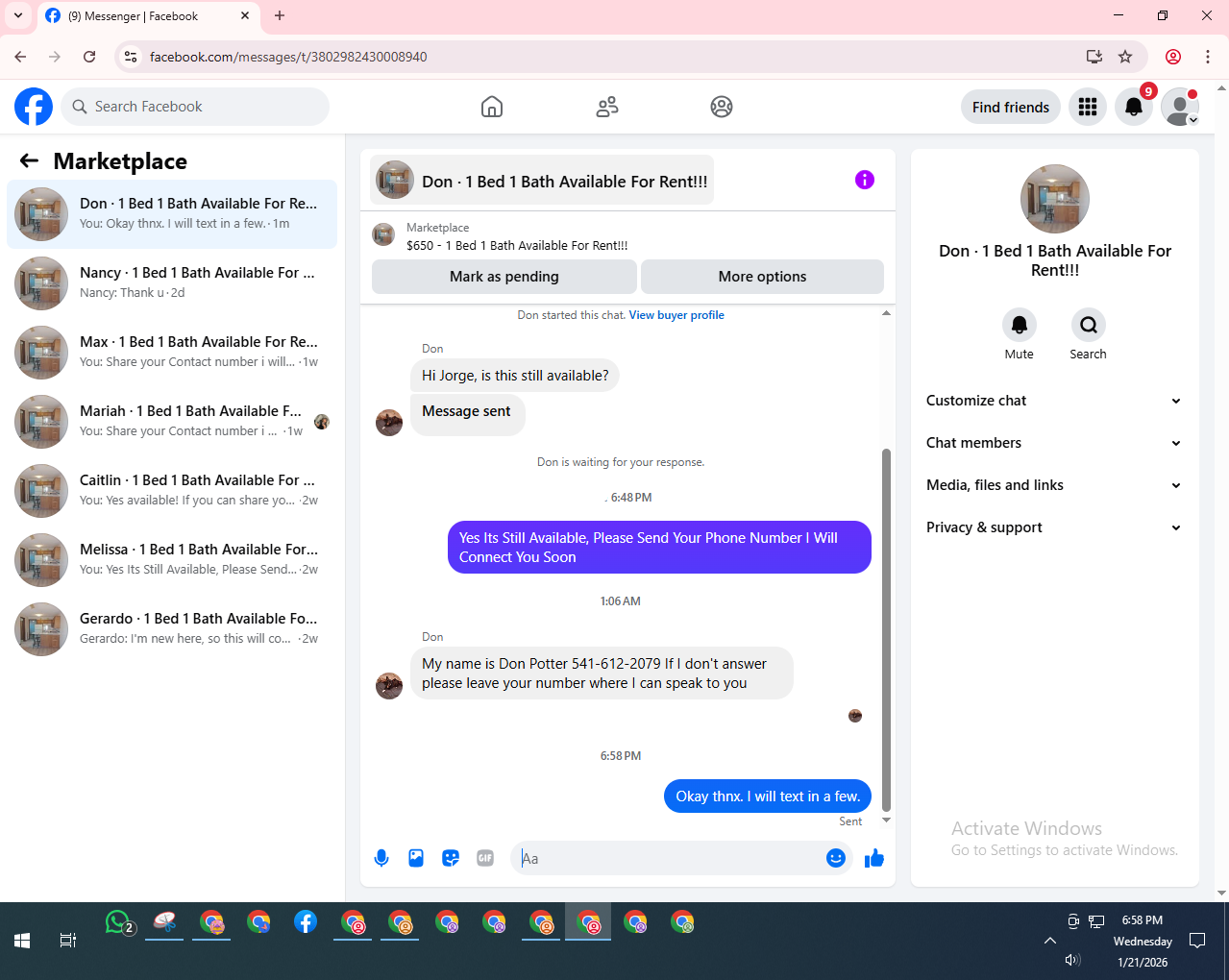Open the Home icon in top navigation
1229x980 pixels.
(x=492, y=107)
